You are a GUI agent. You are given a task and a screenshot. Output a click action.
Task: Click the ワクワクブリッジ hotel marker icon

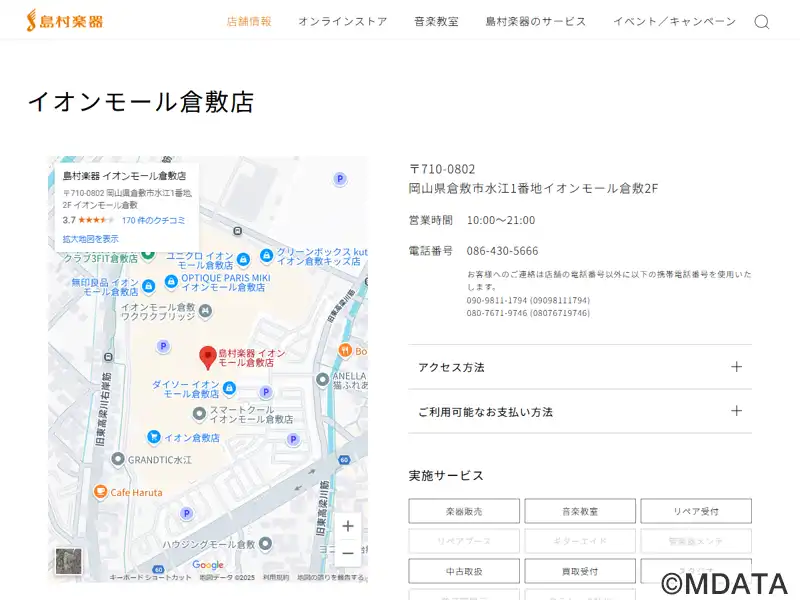click(205, 310)
